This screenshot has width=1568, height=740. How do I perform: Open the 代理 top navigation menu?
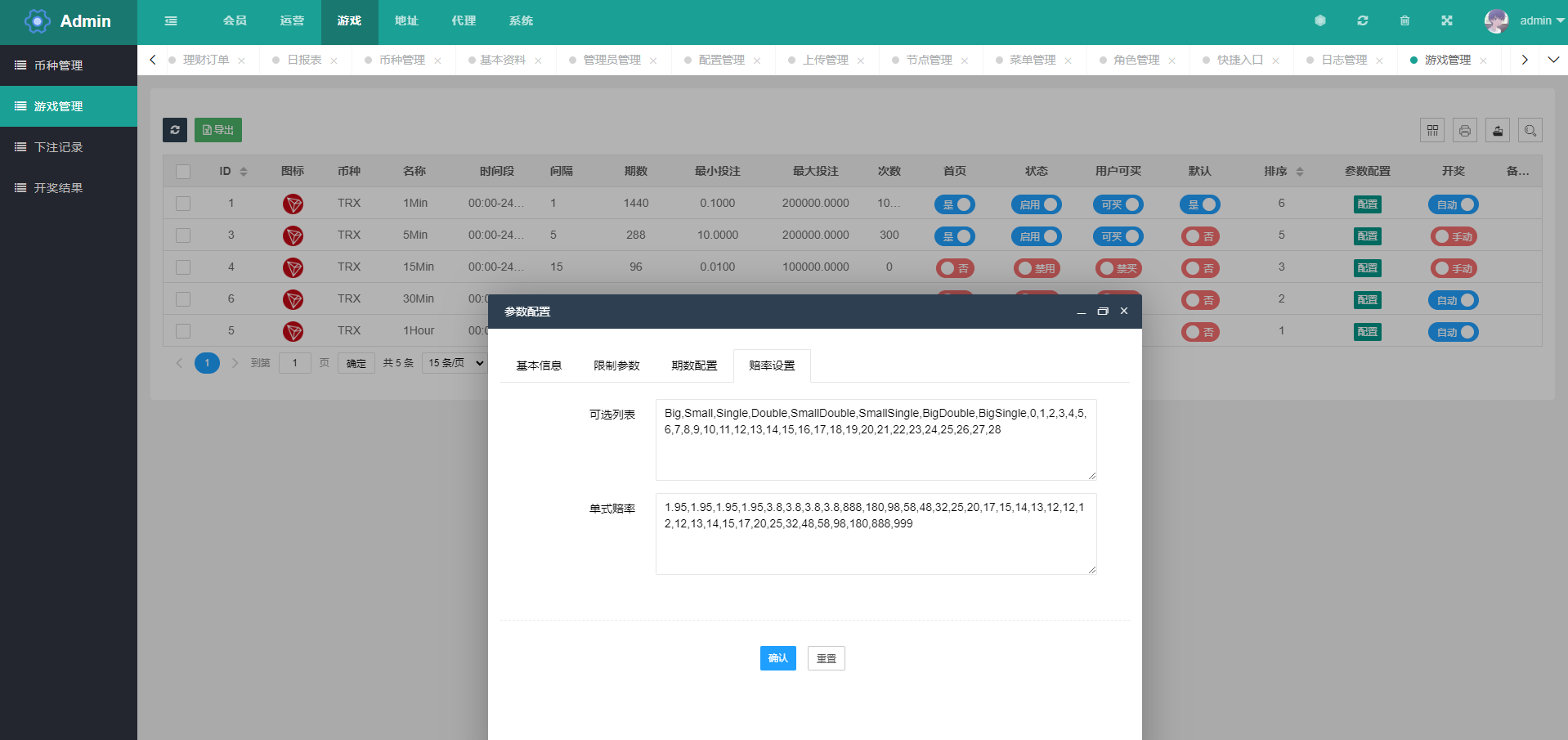click(x=464, y=20)
